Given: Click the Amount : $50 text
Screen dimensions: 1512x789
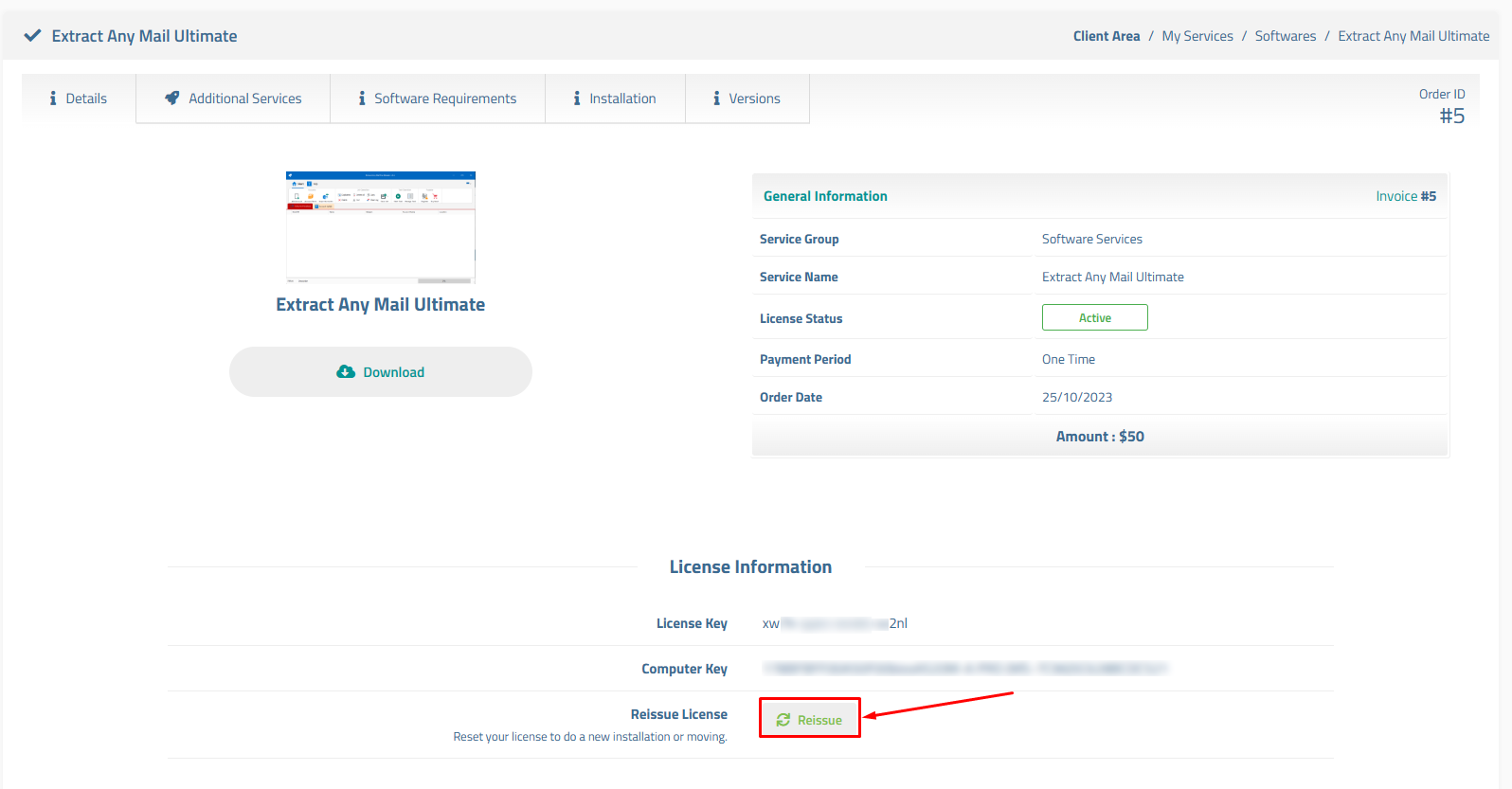Looking at the screenshot, I should (1100, 437).
